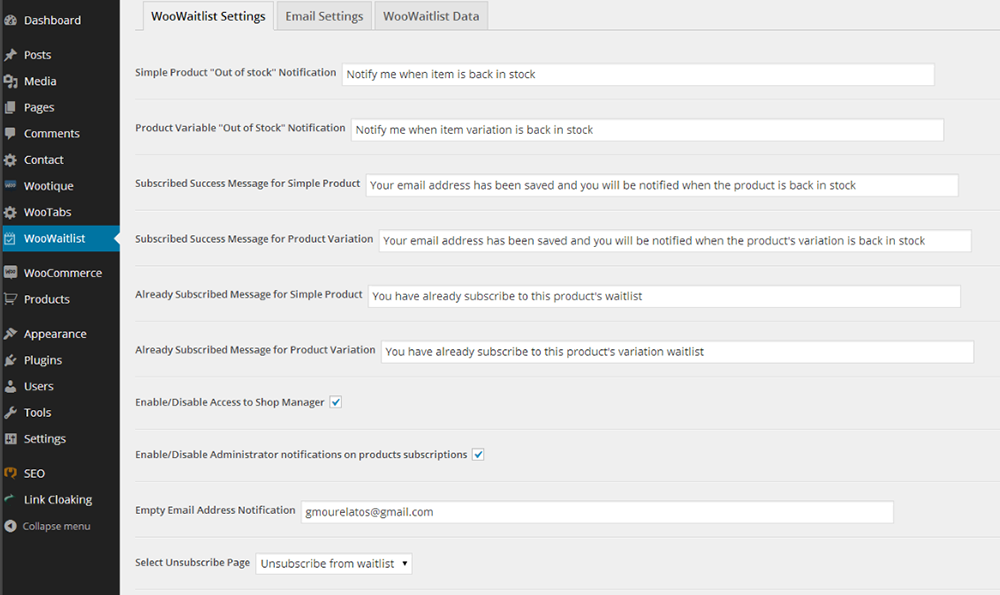
Task: Disable Administrator notifications on products subscriptions checkbox
Action: (x=478, y=455)
